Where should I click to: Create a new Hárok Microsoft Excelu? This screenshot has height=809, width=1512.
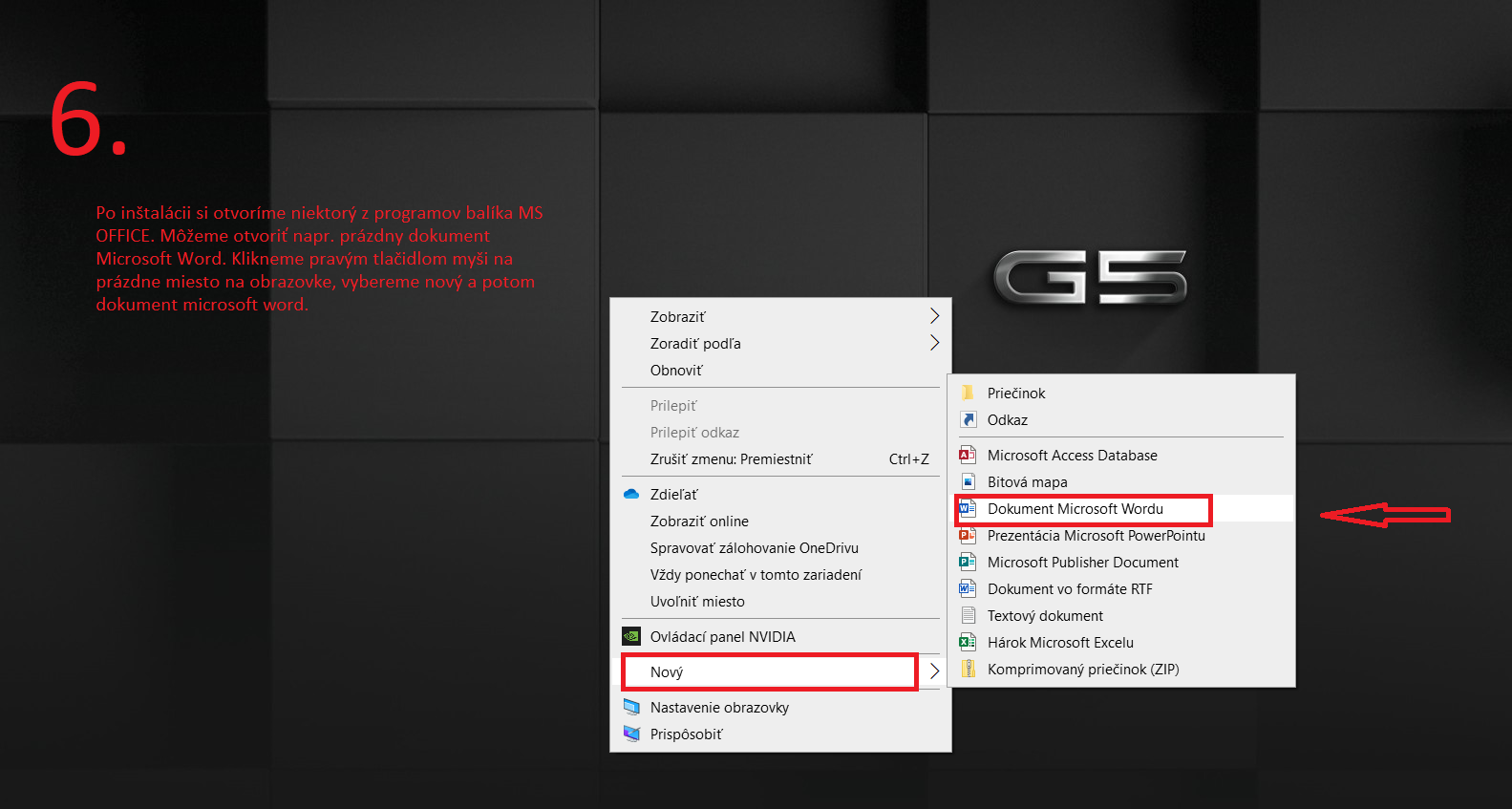(1121, 642)
